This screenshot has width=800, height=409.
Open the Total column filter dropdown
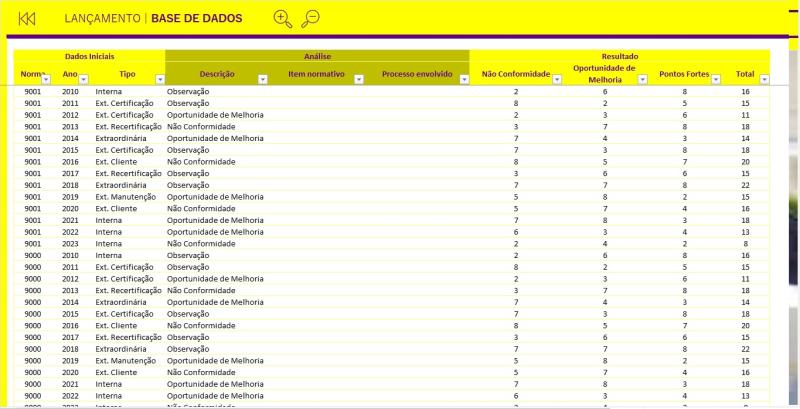[764, 80]
